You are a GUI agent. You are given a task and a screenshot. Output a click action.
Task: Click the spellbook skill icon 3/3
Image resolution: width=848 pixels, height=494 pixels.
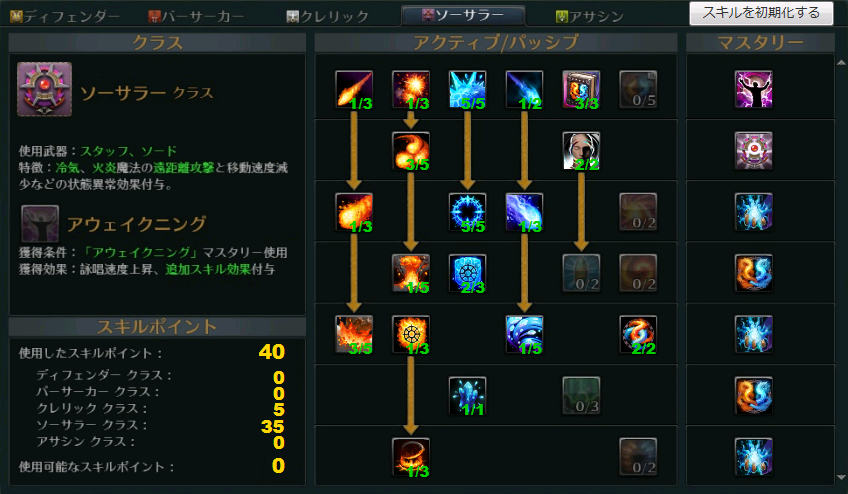coord(581,89)
